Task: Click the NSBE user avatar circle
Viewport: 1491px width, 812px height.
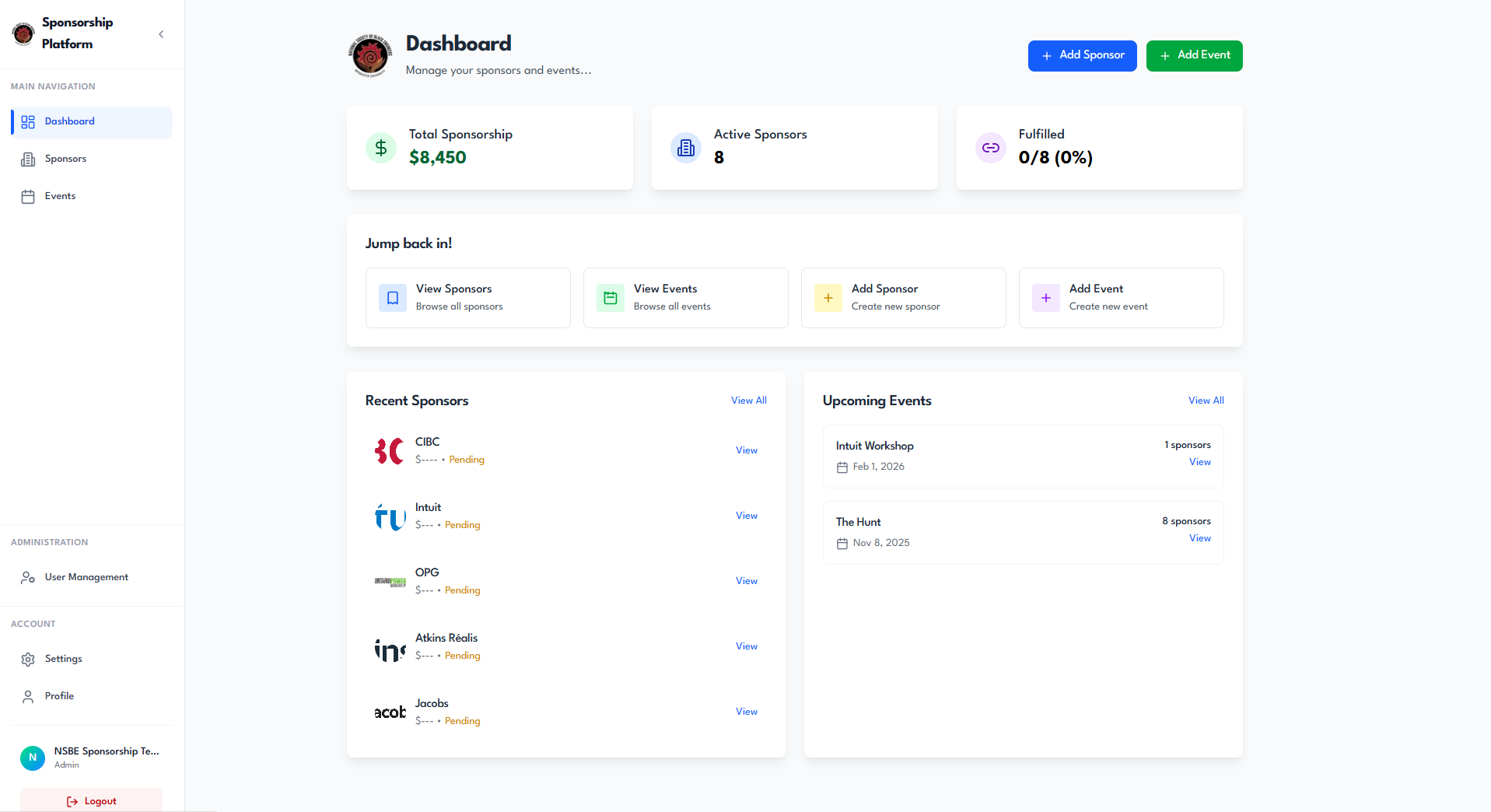Action: click(x=33, y=758)
